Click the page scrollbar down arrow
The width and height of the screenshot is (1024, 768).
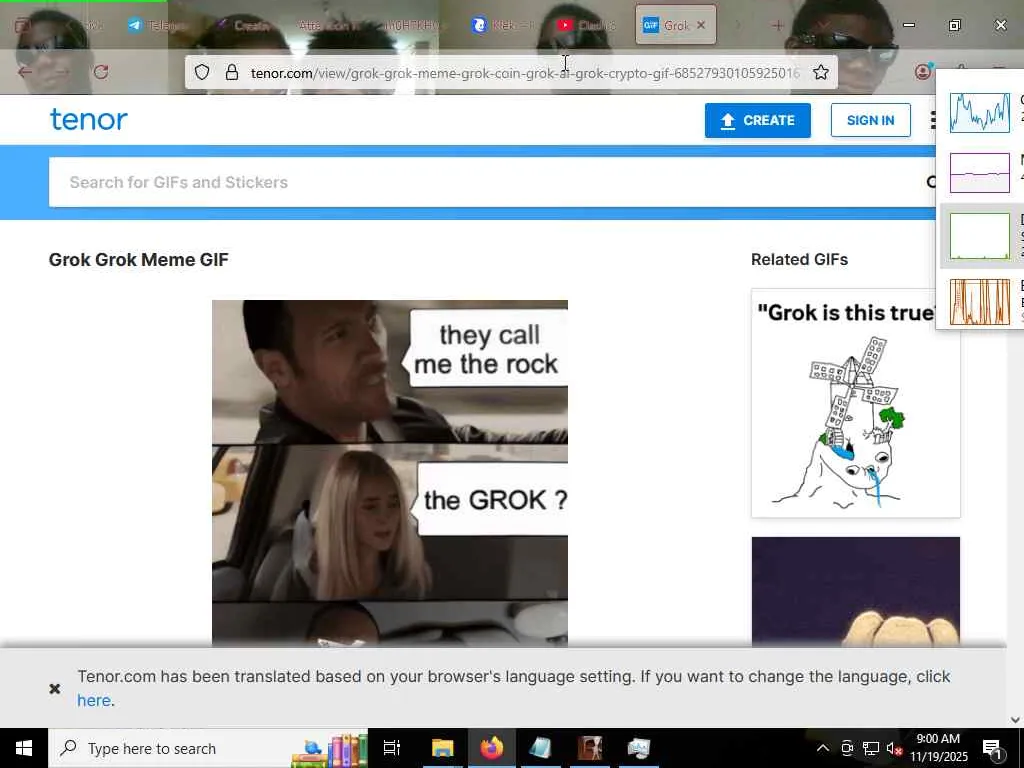1015,720
